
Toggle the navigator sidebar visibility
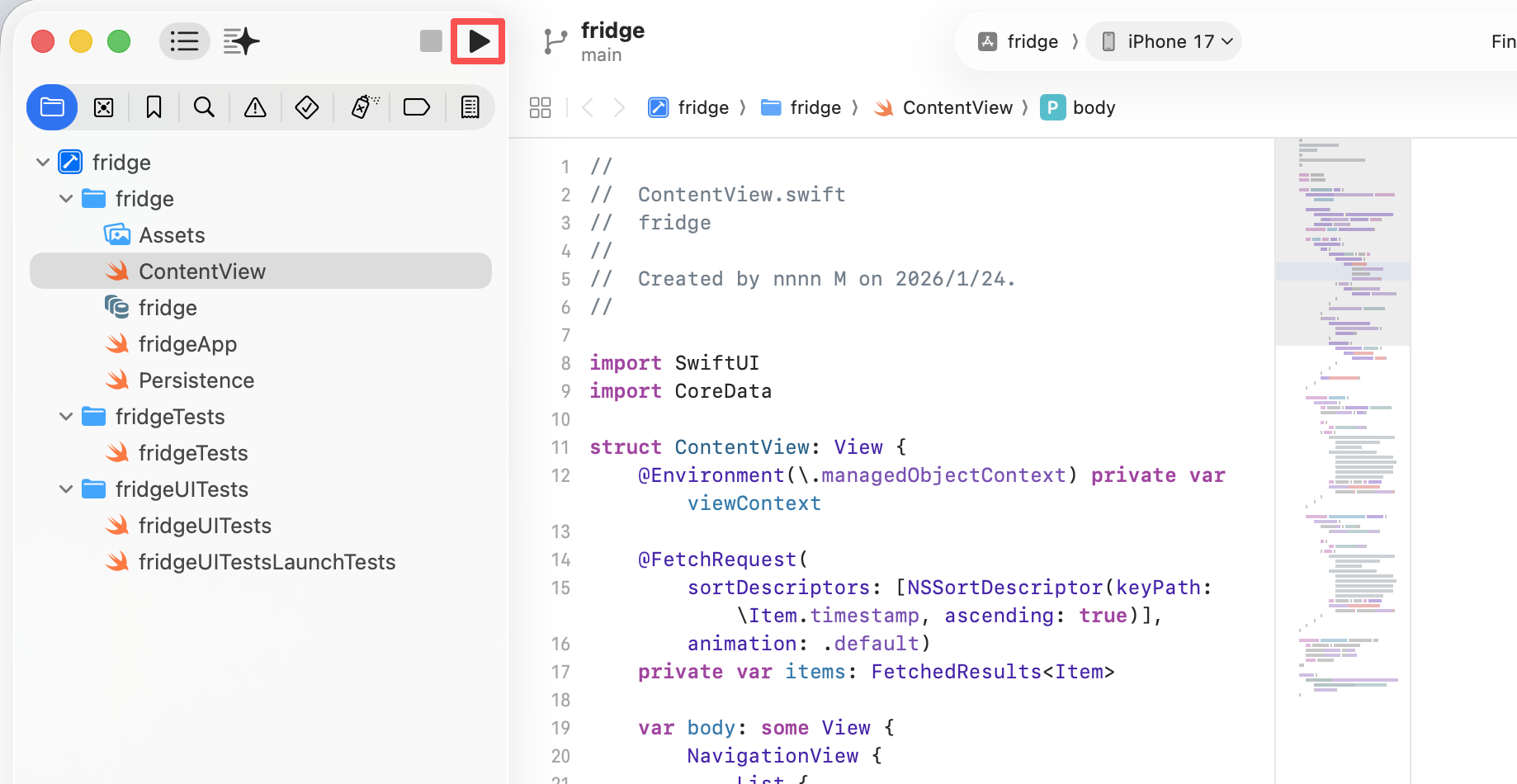pyautogui.click(x=184, y=41)
